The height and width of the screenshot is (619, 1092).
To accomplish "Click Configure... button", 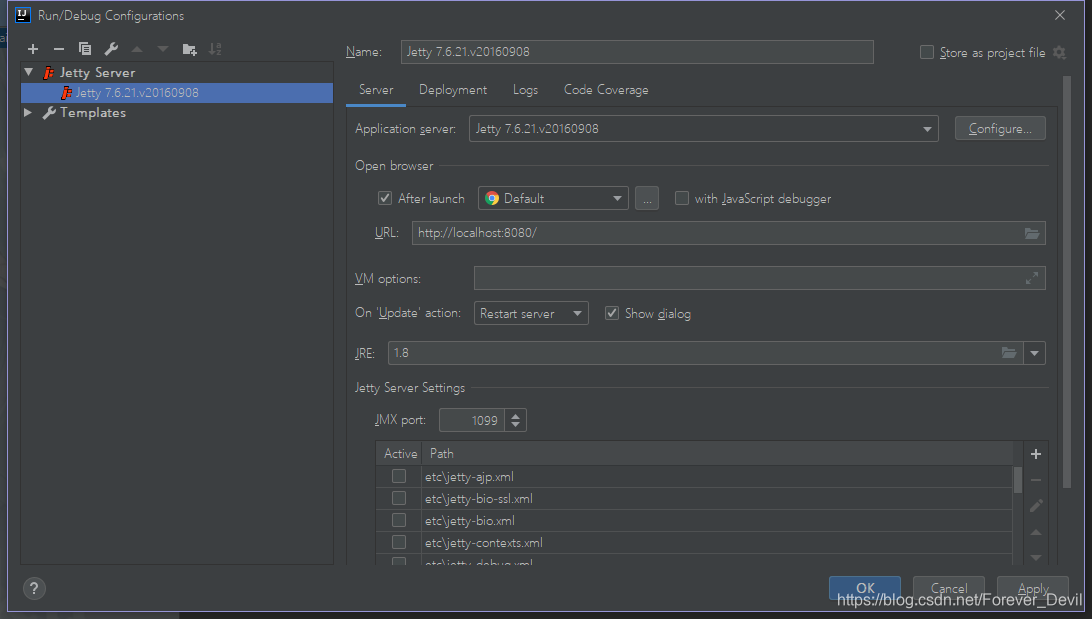I will (1000, 129).
